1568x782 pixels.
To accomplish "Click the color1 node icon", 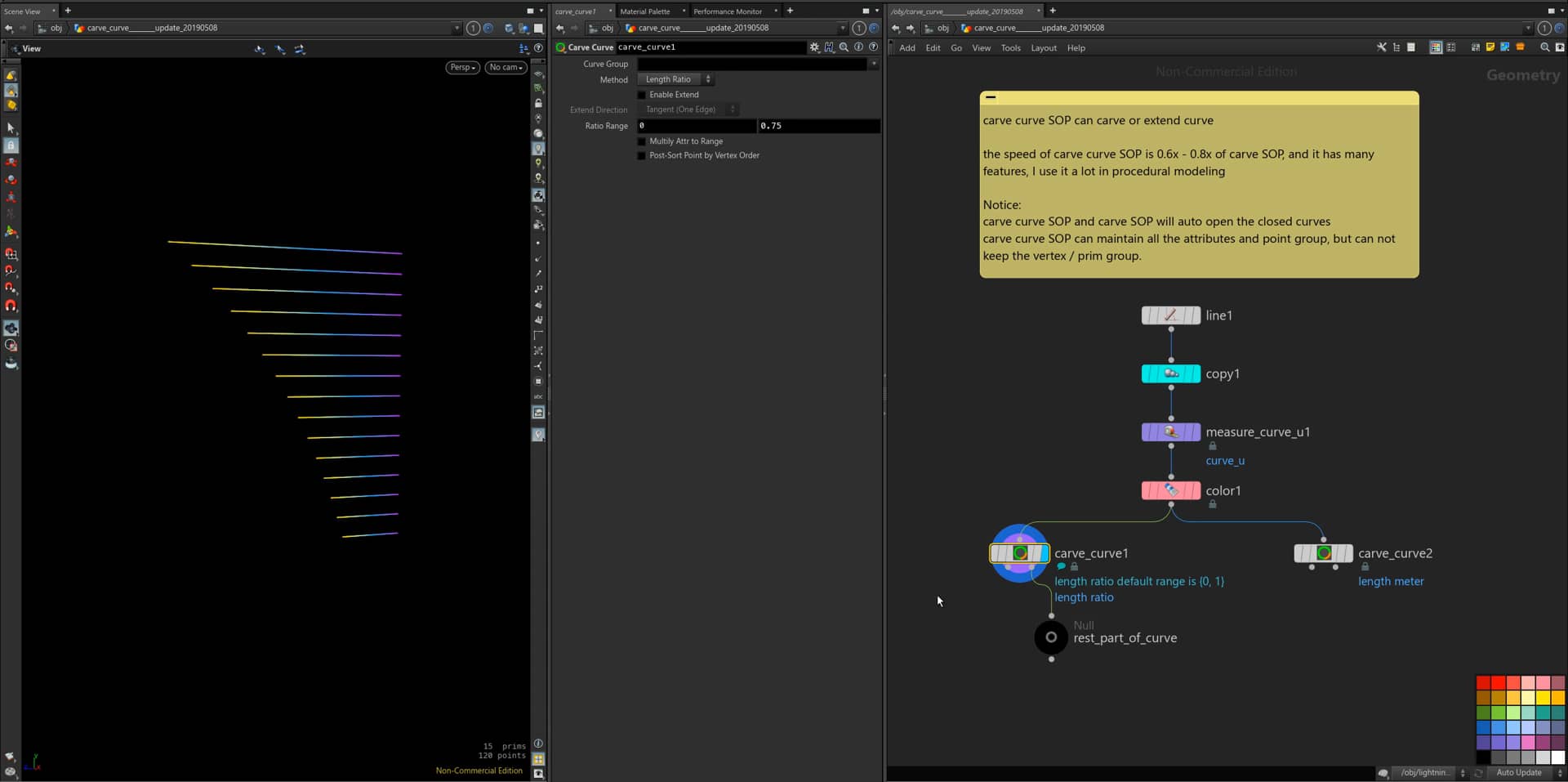I will (x=1170, y=491).
